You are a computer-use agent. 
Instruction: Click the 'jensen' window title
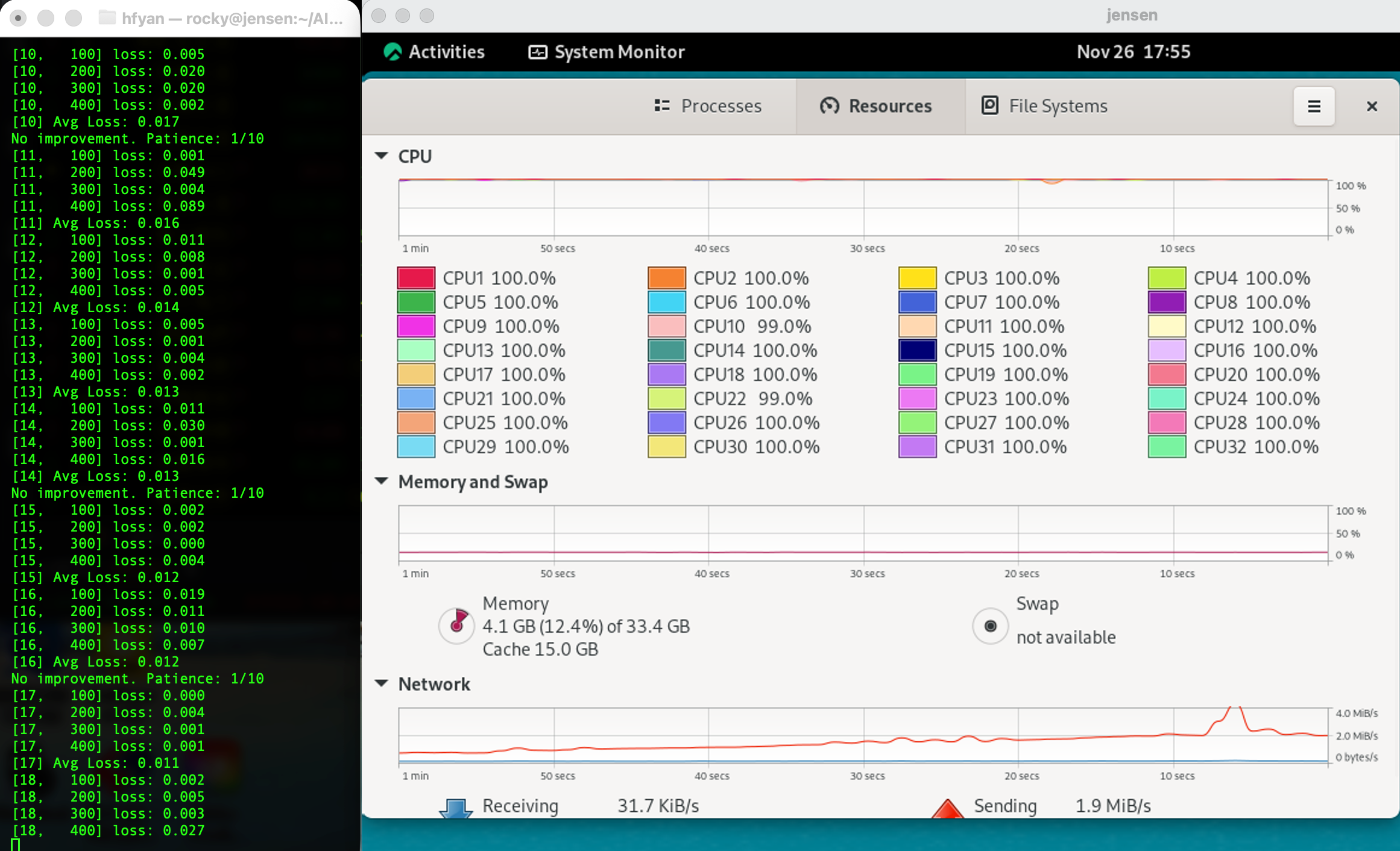click(x=1132, y=15)
